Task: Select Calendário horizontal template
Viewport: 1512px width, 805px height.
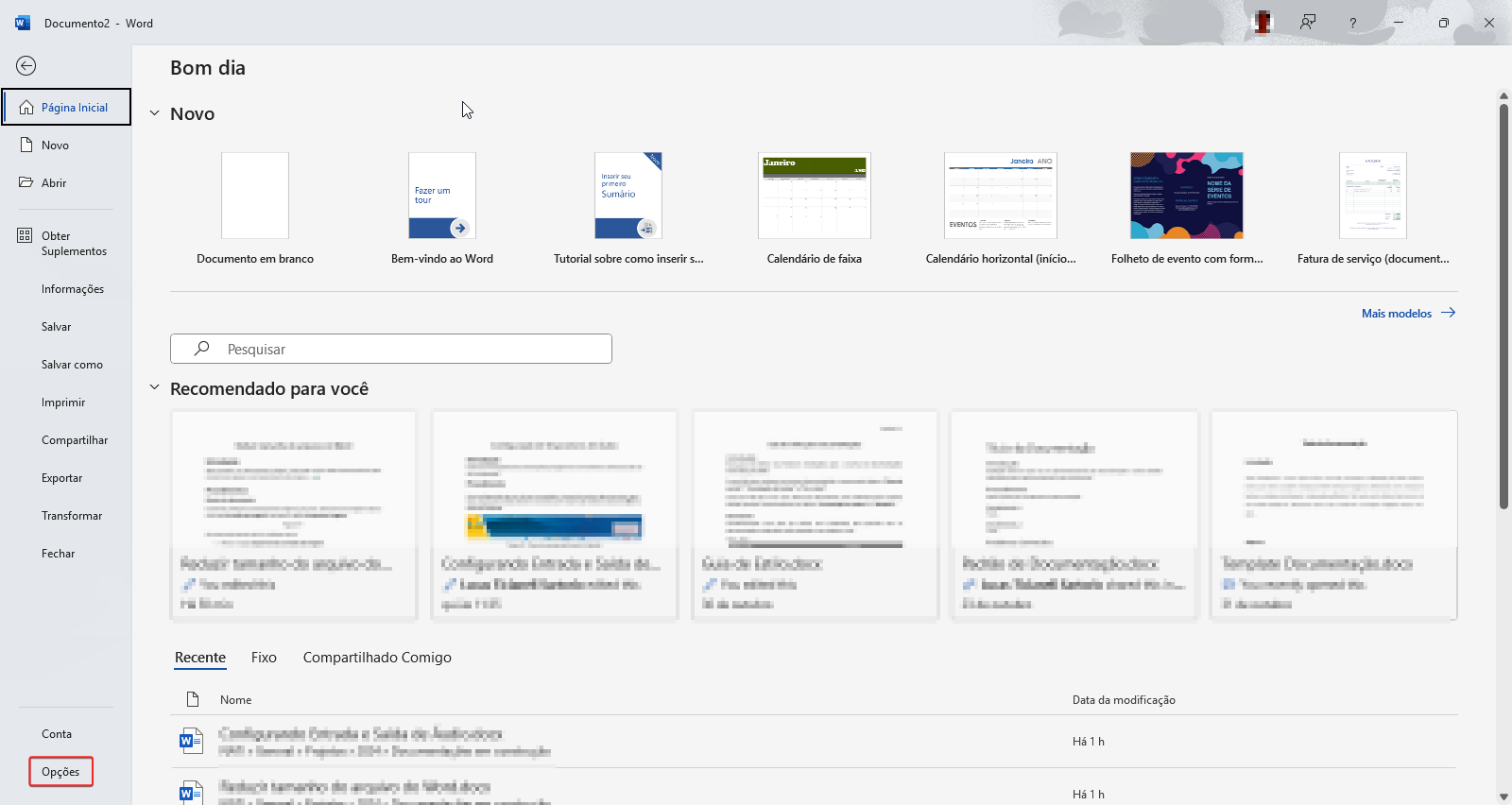Action: point(1001,208)
